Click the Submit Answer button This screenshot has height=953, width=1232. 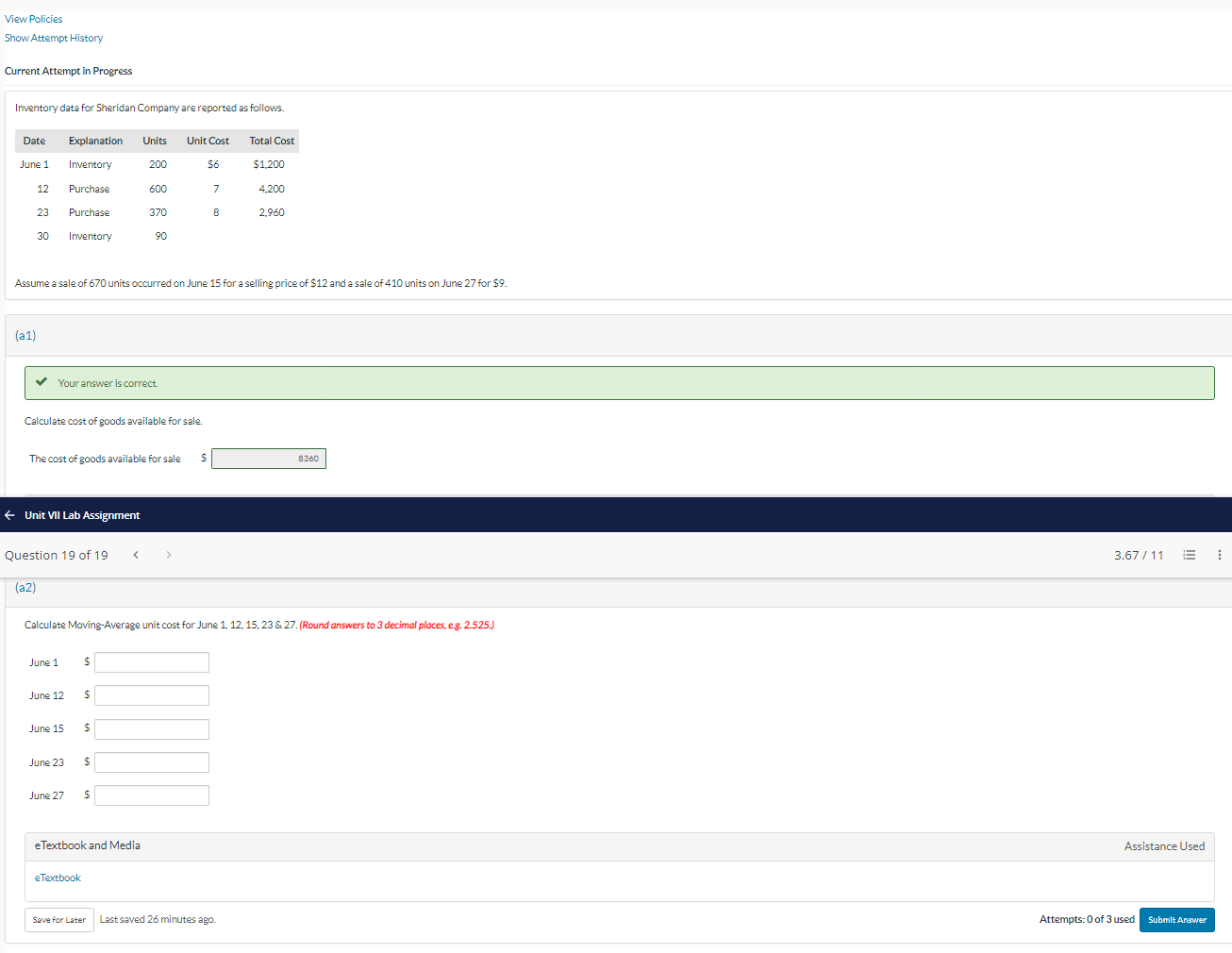point(1176,919)
